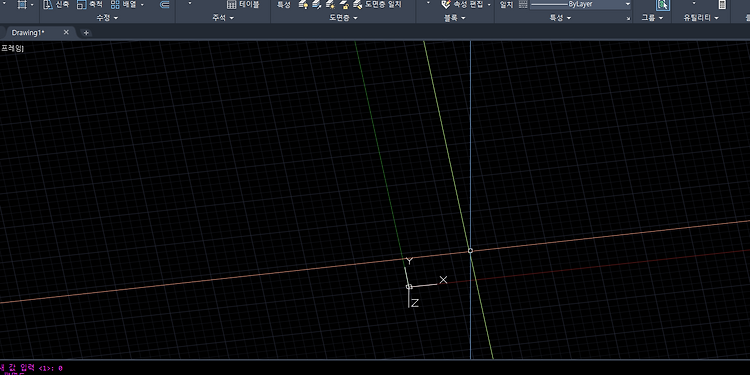Open Layer Properties (특성)

tap(284, 5)
